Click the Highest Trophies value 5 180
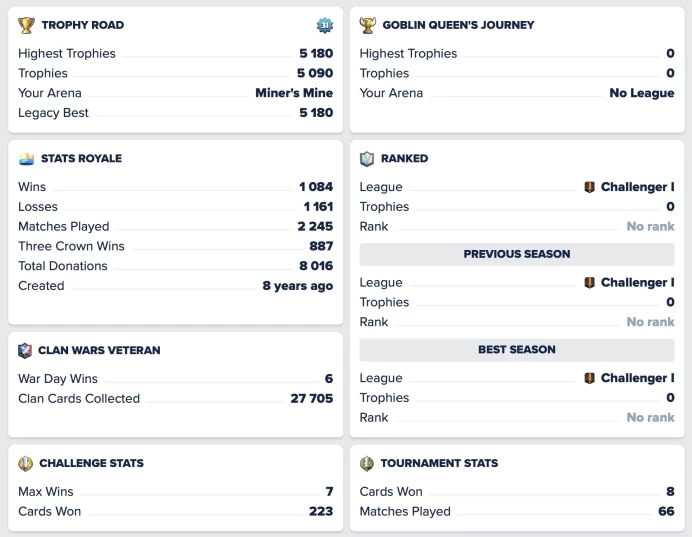The width and height of the screenshot is (692, 537). point(316,53)
